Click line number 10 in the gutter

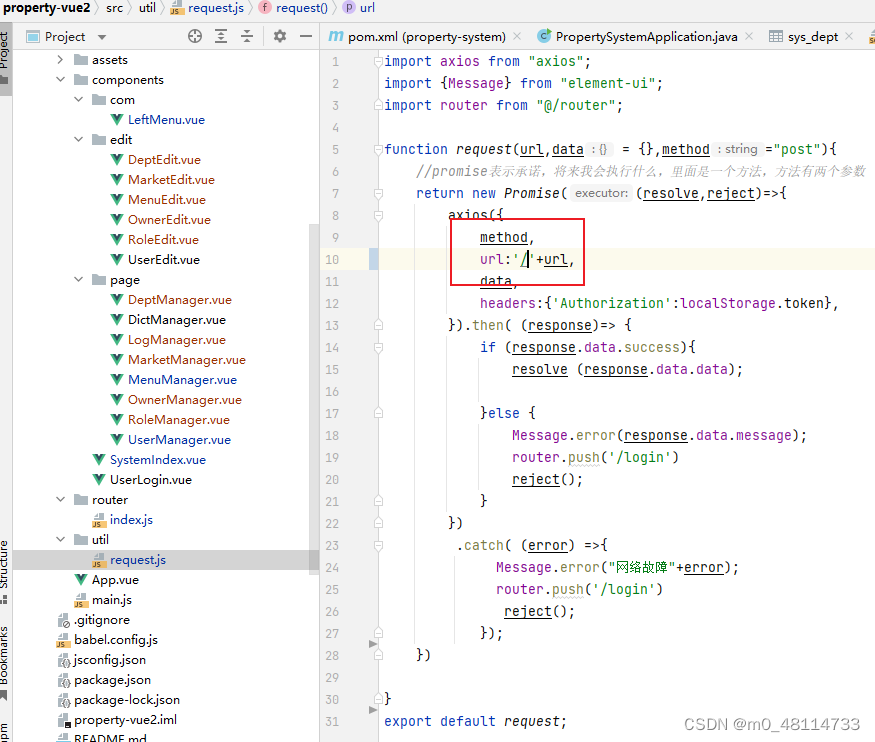point(332,259)
